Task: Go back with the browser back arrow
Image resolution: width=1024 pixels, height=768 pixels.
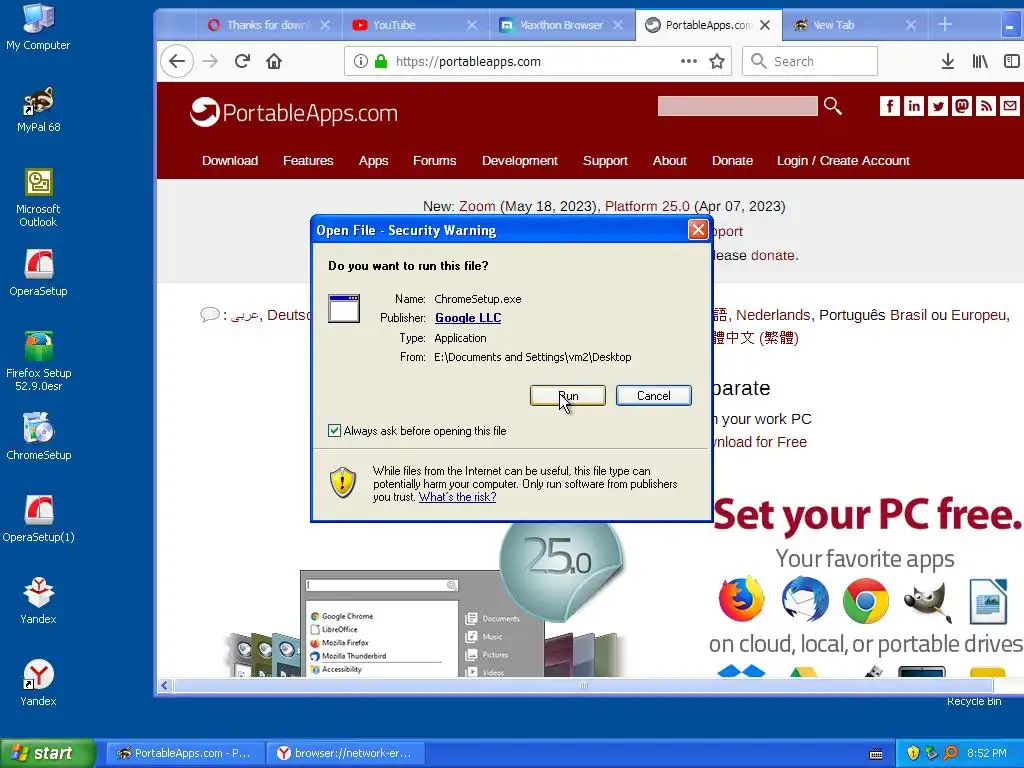Action: coord(177,61)
